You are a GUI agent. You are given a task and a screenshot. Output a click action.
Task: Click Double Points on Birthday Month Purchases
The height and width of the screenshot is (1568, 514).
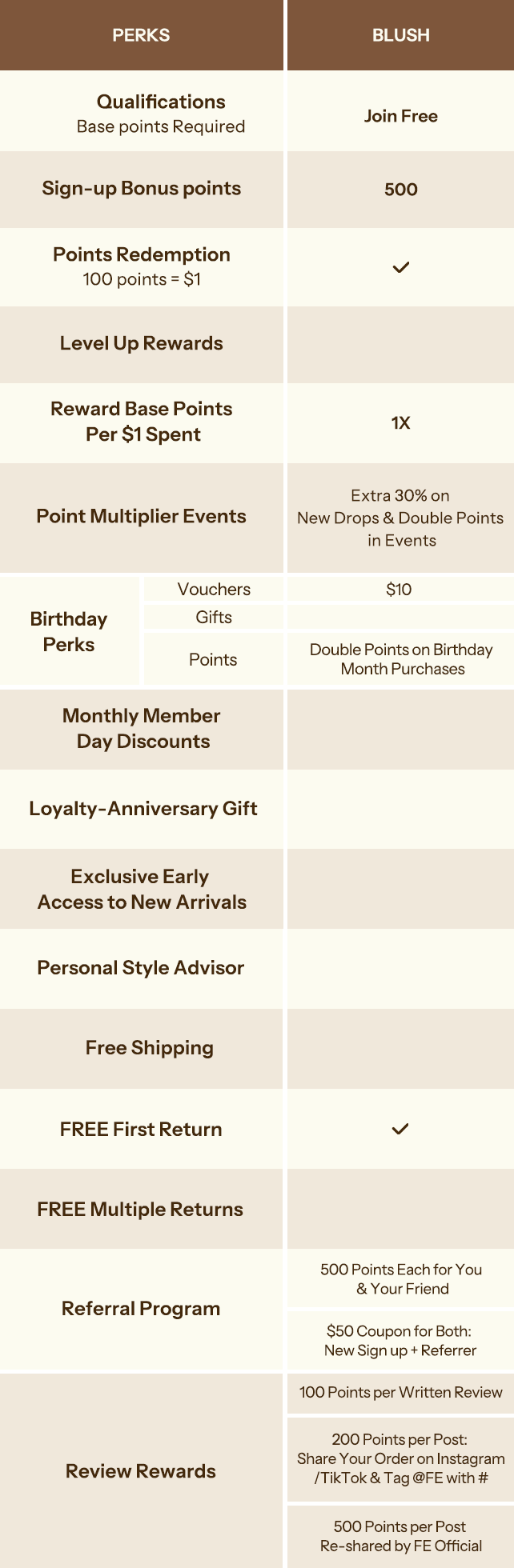(401, 659)
